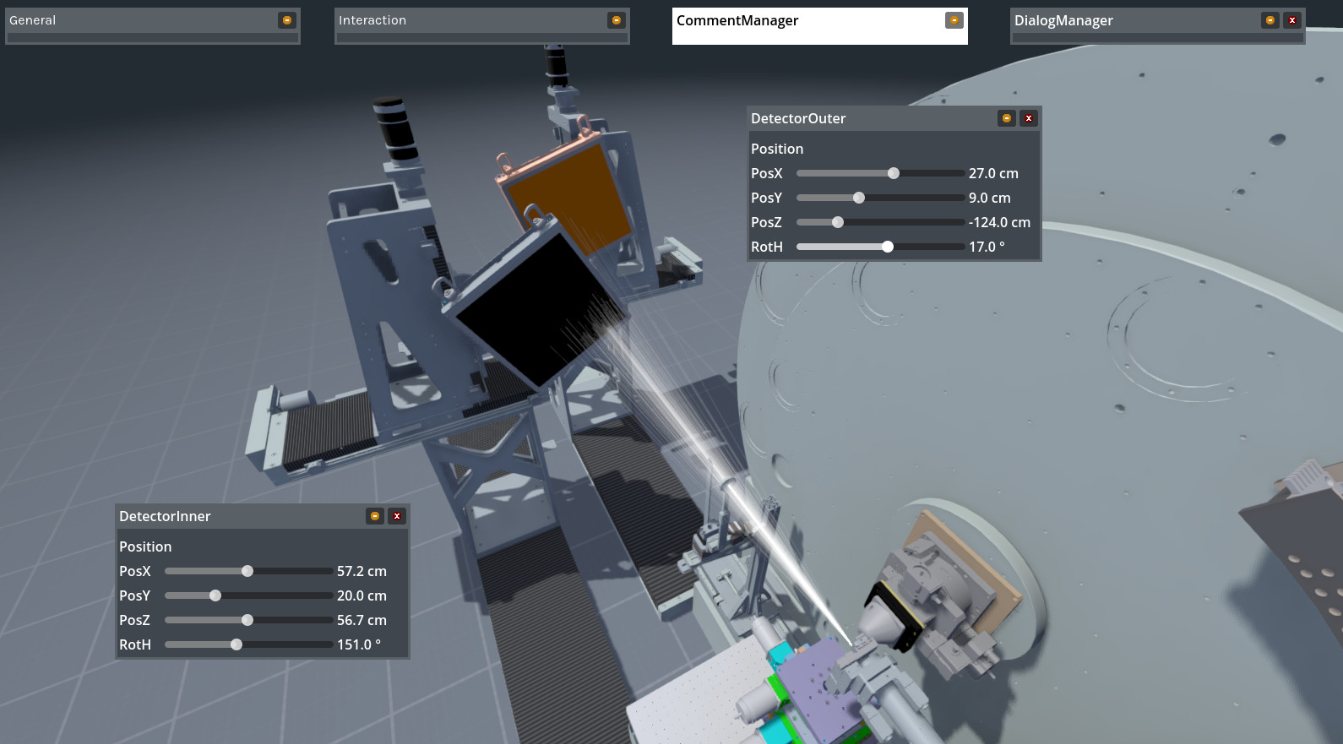Collapse the DetectorOuter panel with its orange button
This screenshot has width=1343, height=744.
[x=1007, y=118]
